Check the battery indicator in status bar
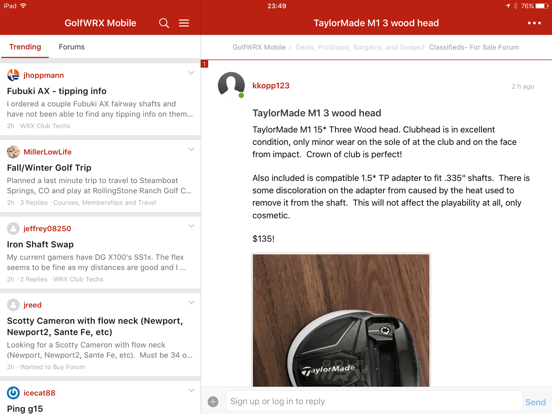This screenshot has height=414, width=552. (x=542, y=6)
